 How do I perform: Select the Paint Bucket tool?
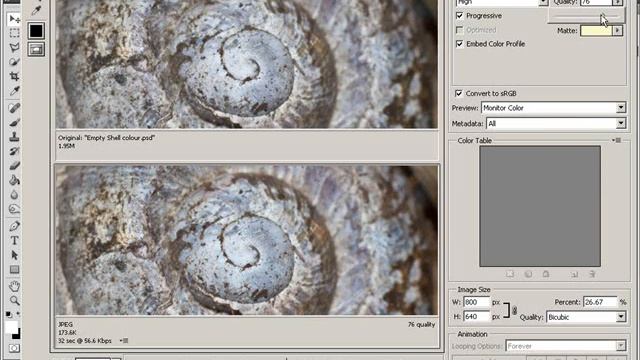[14, 180]
